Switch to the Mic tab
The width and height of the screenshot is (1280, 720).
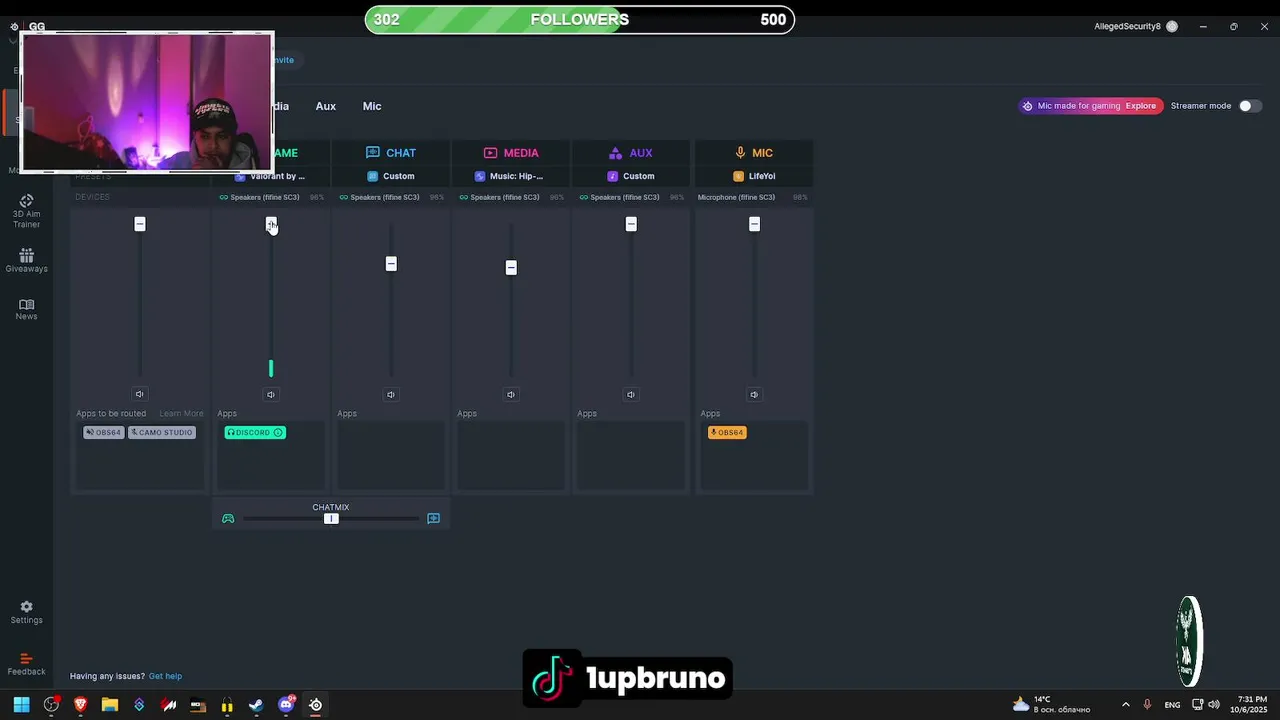(x=372, y=106)
